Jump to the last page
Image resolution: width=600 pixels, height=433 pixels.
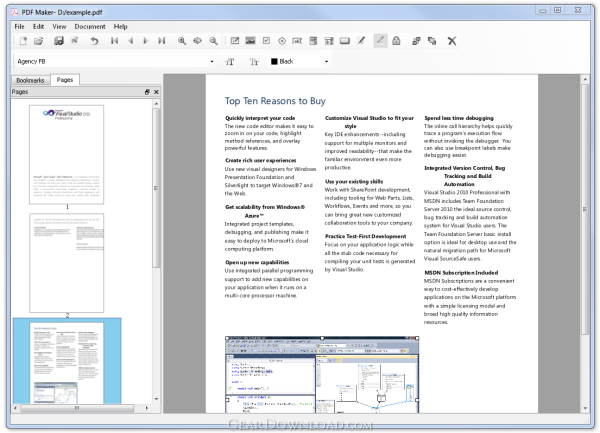pos(162,41)
